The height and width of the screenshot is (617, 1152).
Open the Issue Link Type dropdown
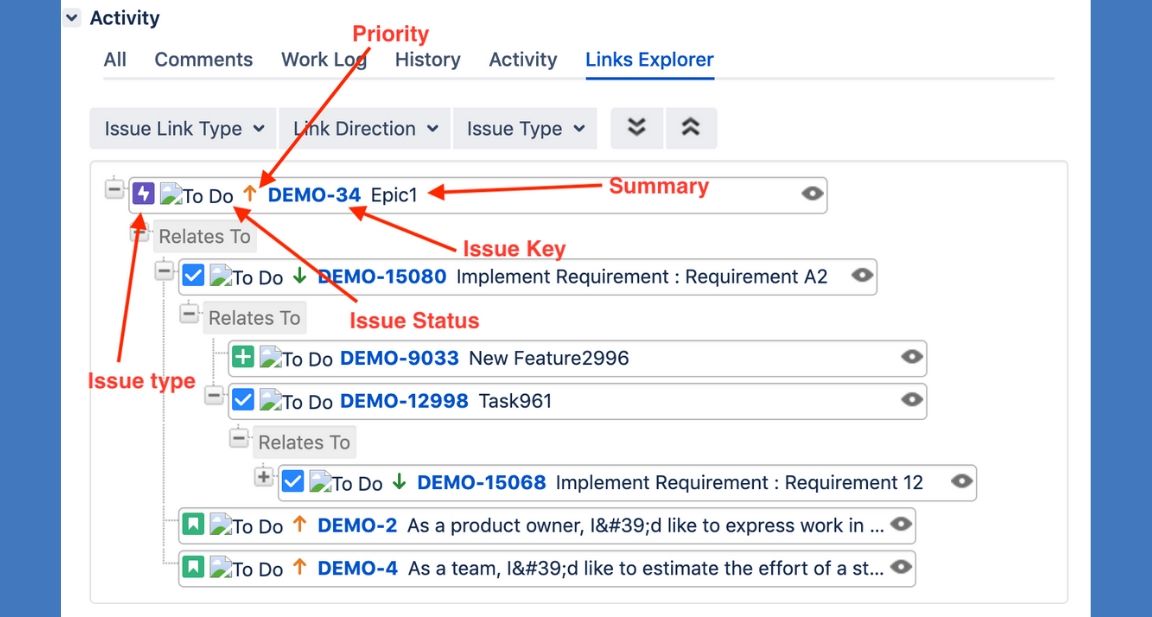pos(183,129)
